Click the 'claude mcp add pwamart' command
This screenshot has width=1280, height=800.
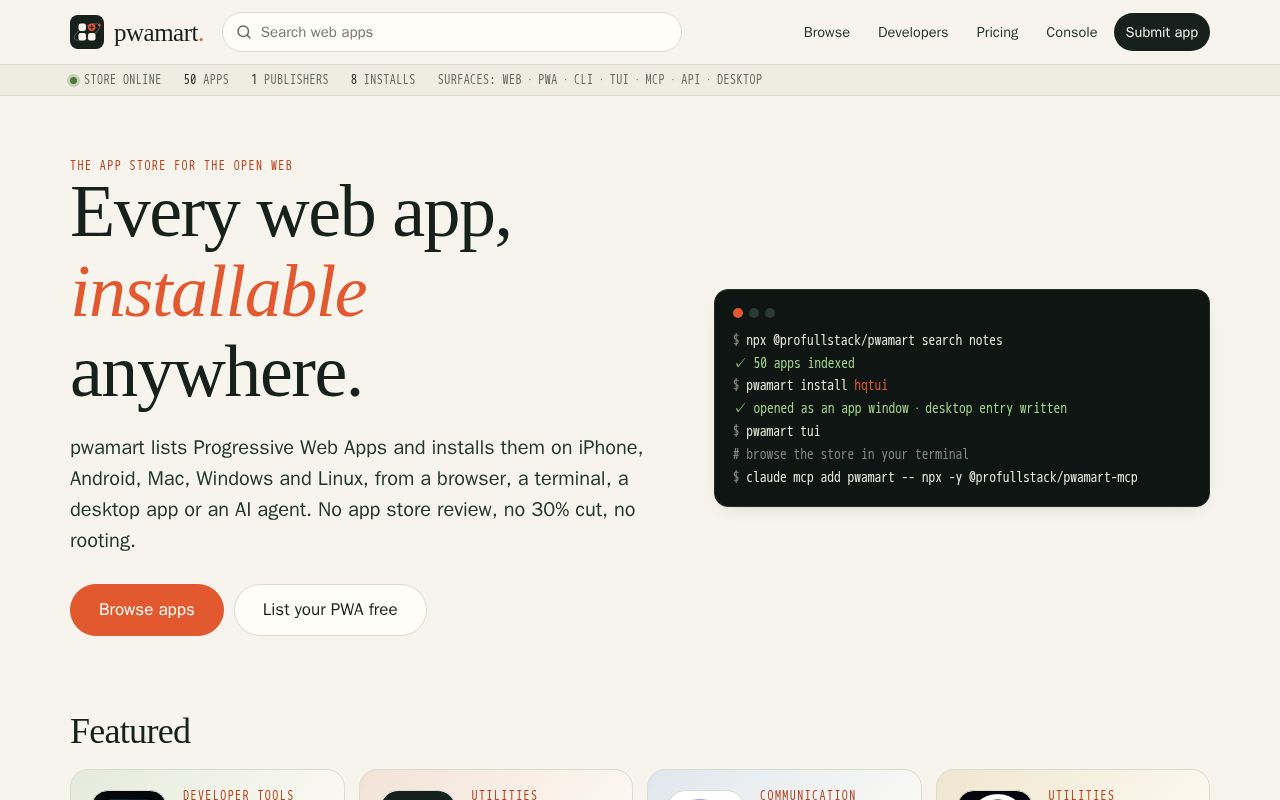pos(935,477)
